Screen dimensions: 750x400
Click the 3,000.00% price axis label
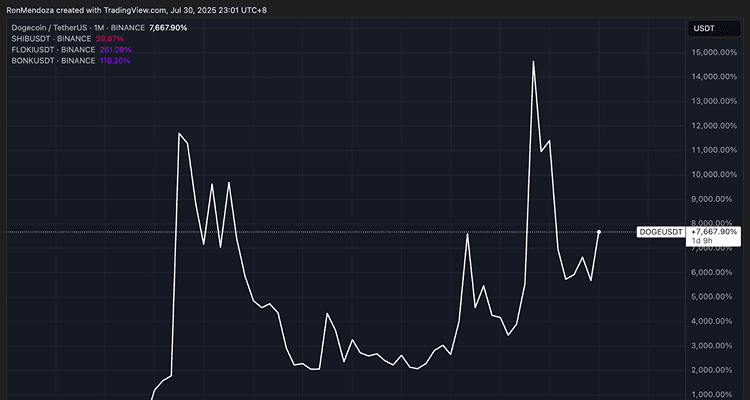click(712, 345)
